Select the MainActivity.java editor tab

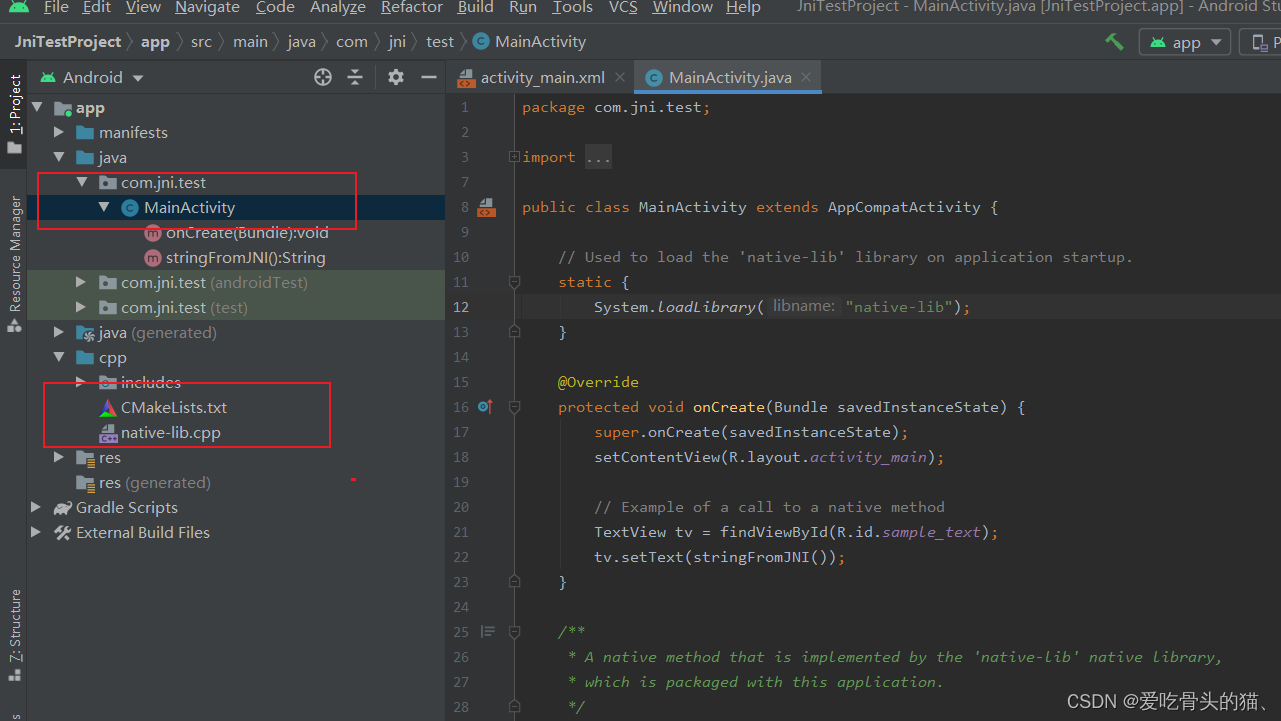click(730, 77)
